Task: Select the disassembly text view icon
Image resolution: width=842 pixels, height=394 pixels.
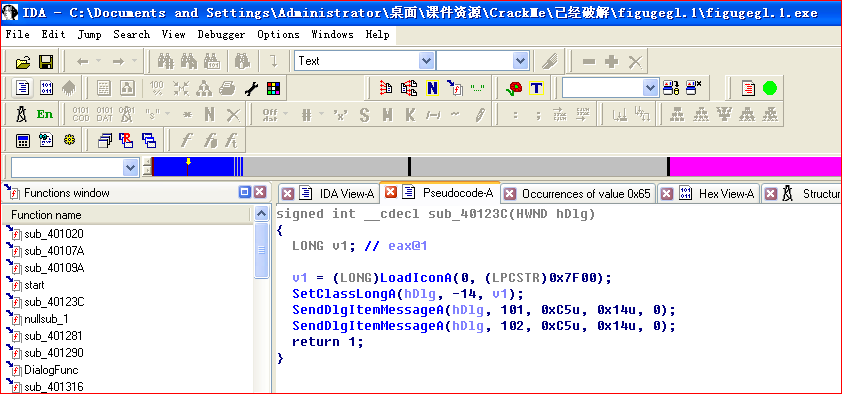Action: click(22, 88)
